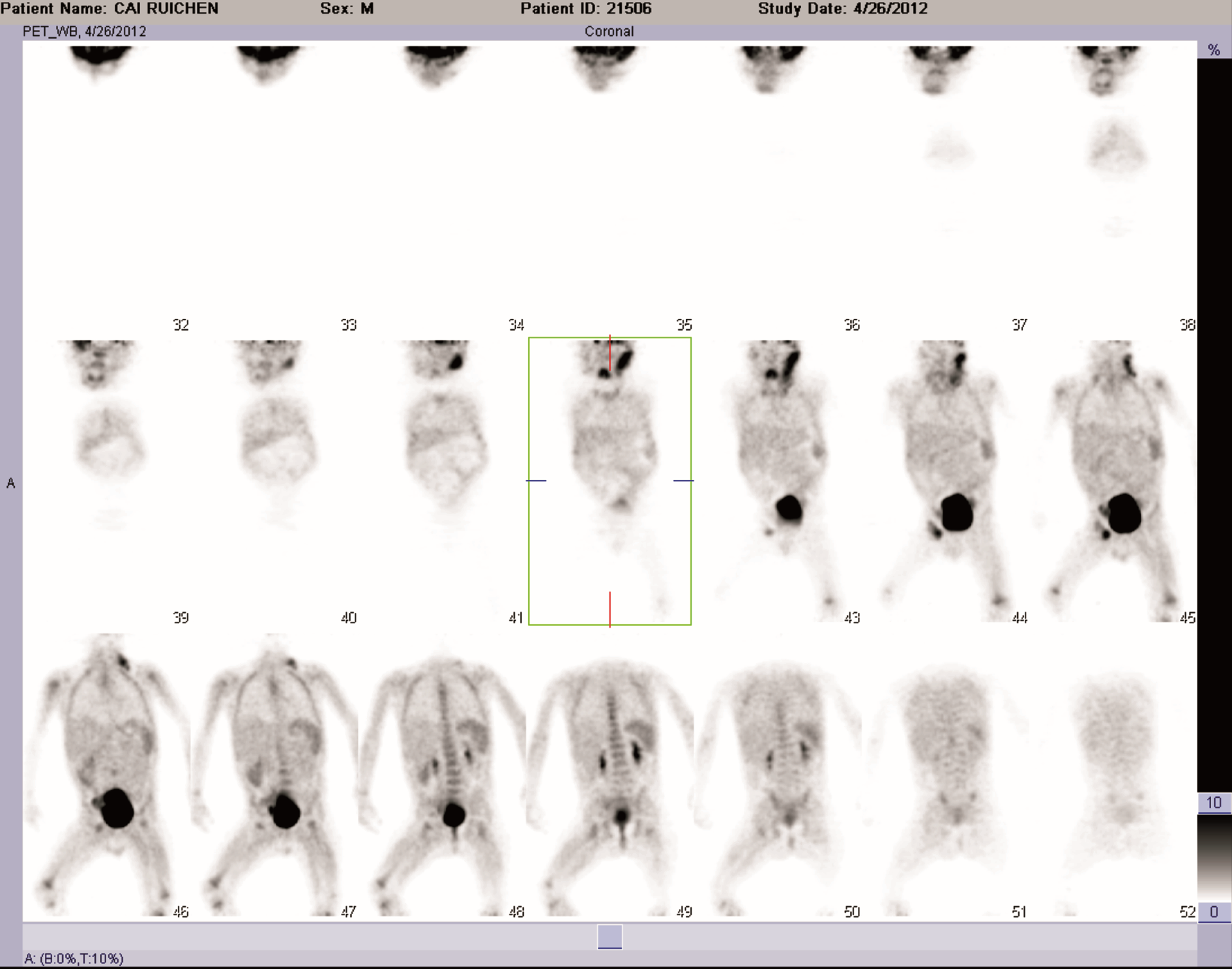Select coronal slice 46 image
The height and width of the screenshot is (969, 1232).
108,773
